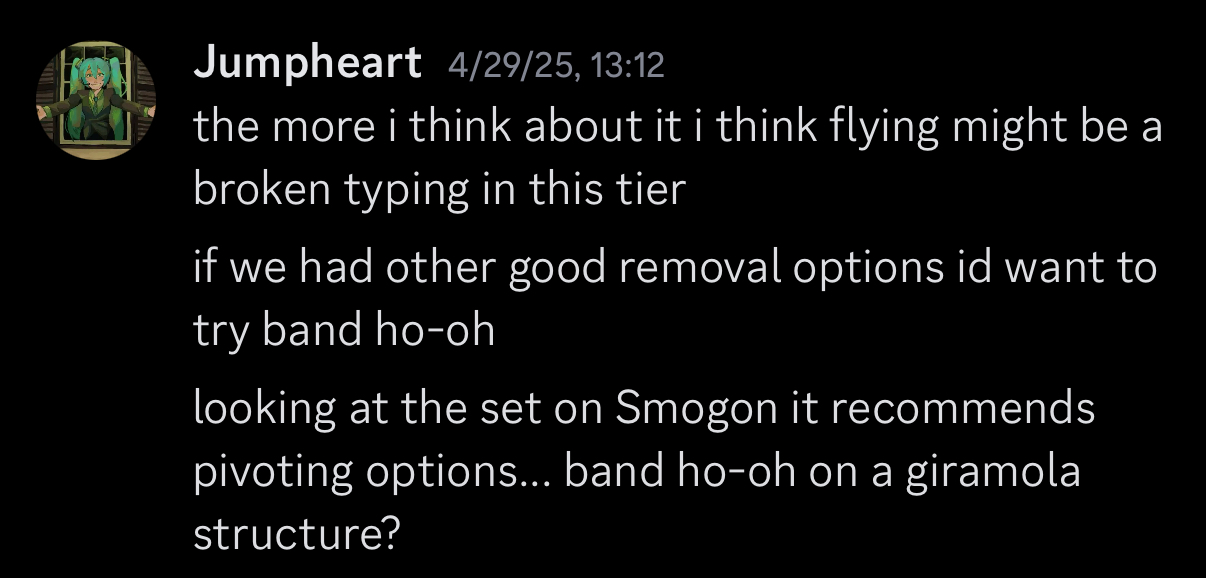
Task: Click the 13:12 time in the timestamp
Action: 628,67
